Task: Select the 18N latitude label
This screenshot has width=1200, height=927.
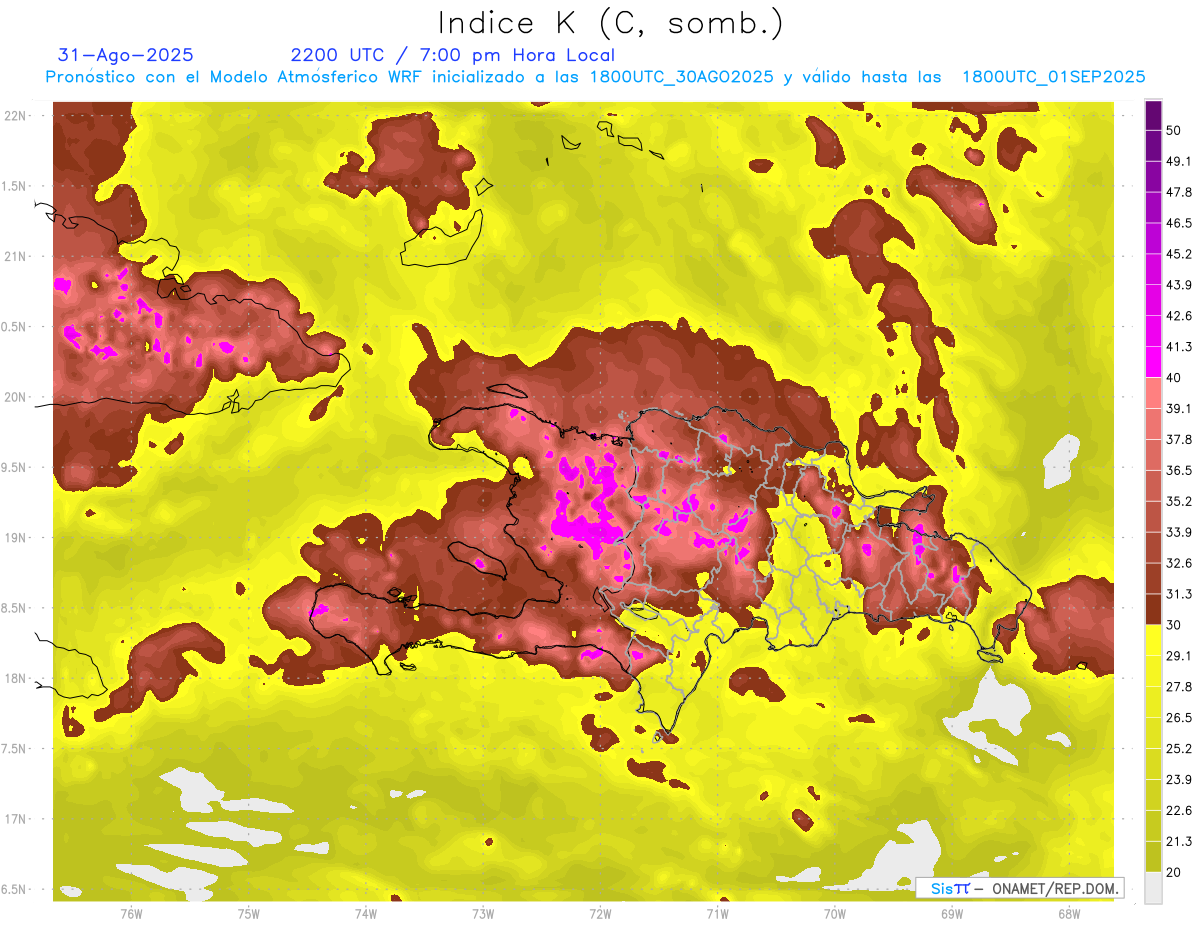Action: point(16,678)
